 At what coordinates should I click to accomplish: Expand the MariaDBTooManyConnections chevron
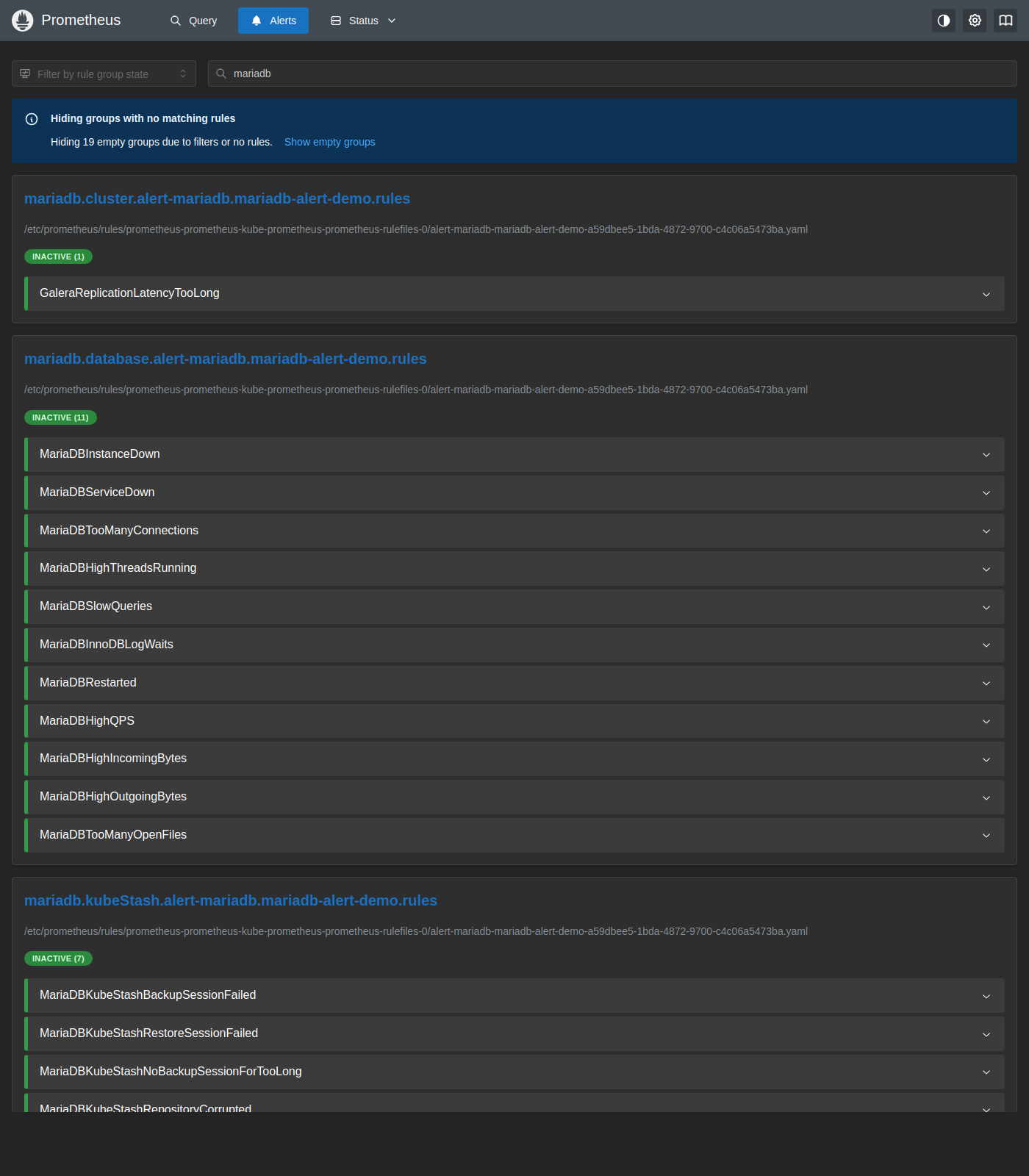click(x=986, y=531)
